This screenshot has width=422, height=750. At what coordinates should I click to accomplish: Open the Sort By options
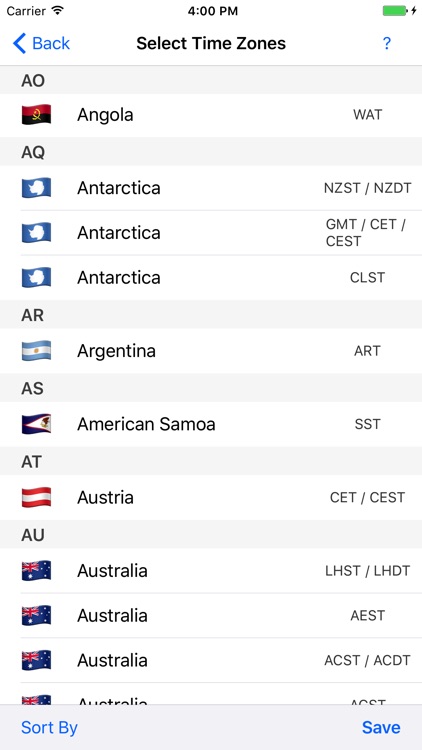(x=49, y=728)
